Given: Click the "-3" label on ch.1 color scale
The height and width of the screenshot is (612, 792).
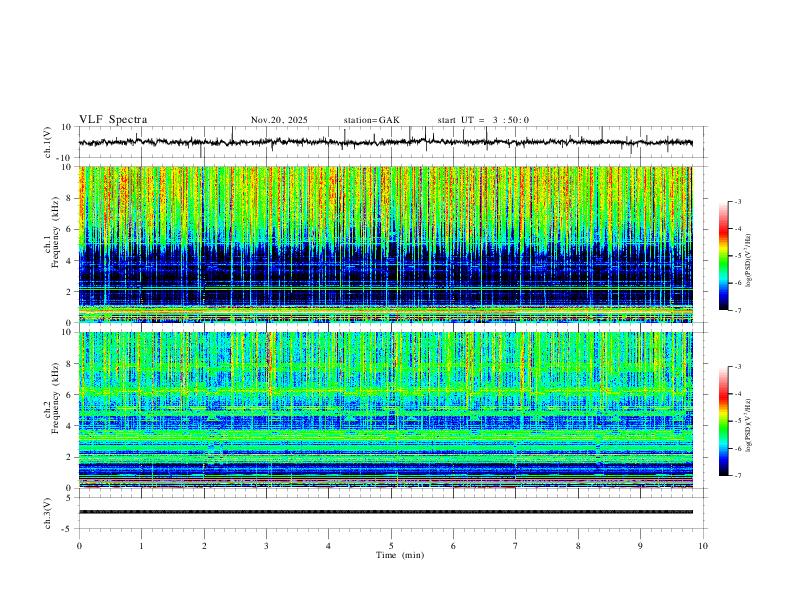Looking at the screenshot, I should (738, 201).
